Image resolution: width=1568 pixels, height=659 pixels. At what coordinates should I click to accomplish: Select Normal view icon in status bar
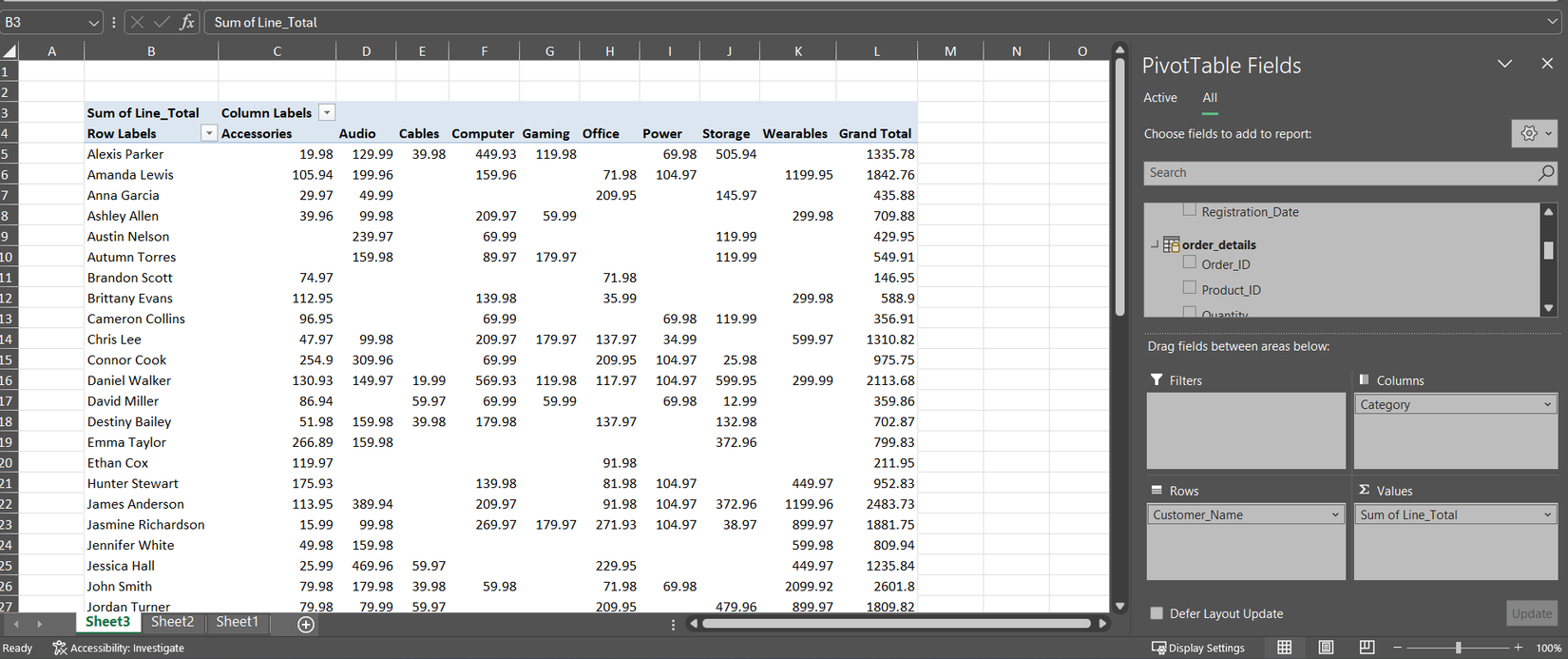tap(1284, 648)
